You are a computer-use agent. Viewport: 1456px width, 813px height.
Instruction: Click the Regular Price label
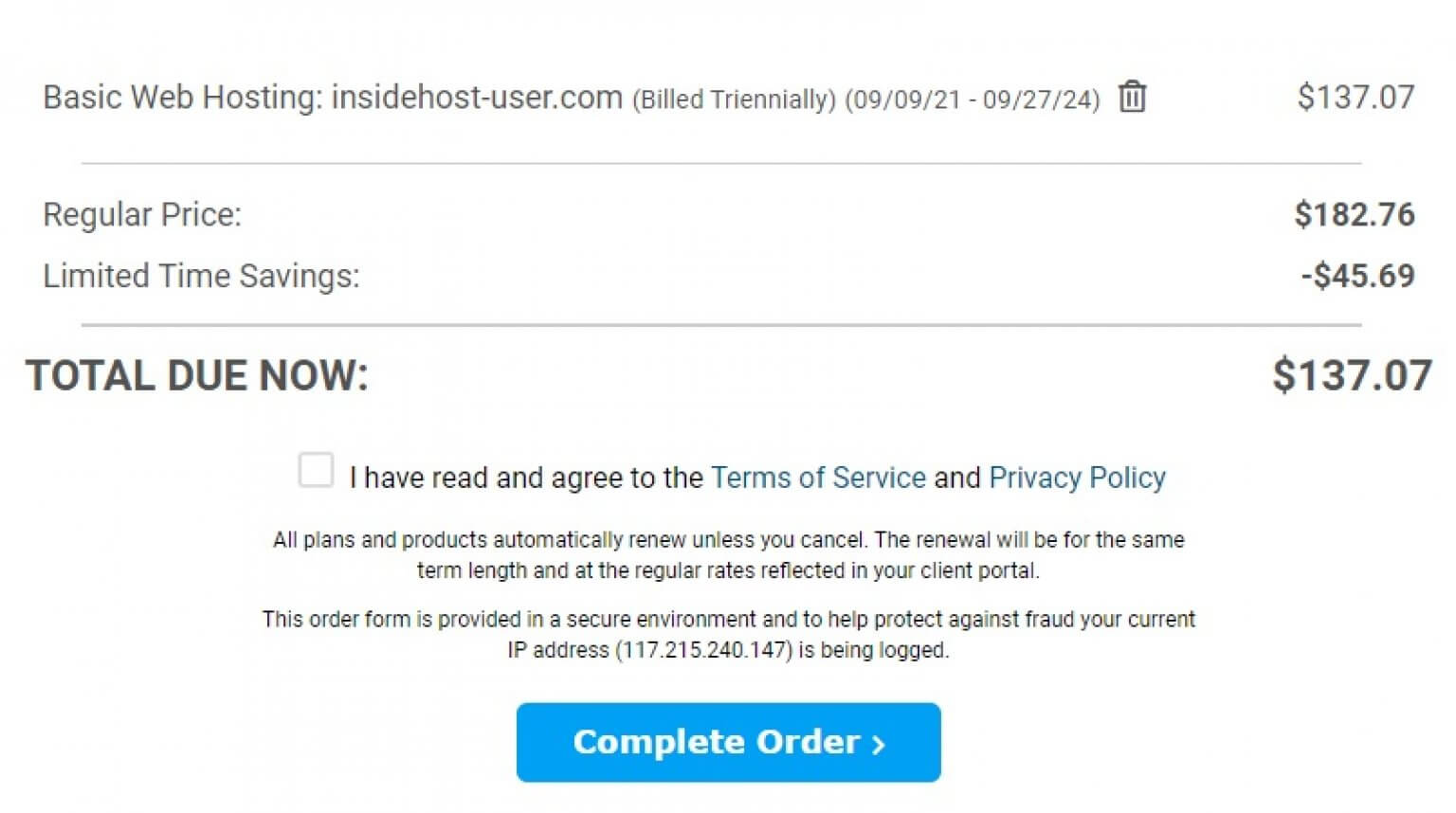click(x=141, y=214)
